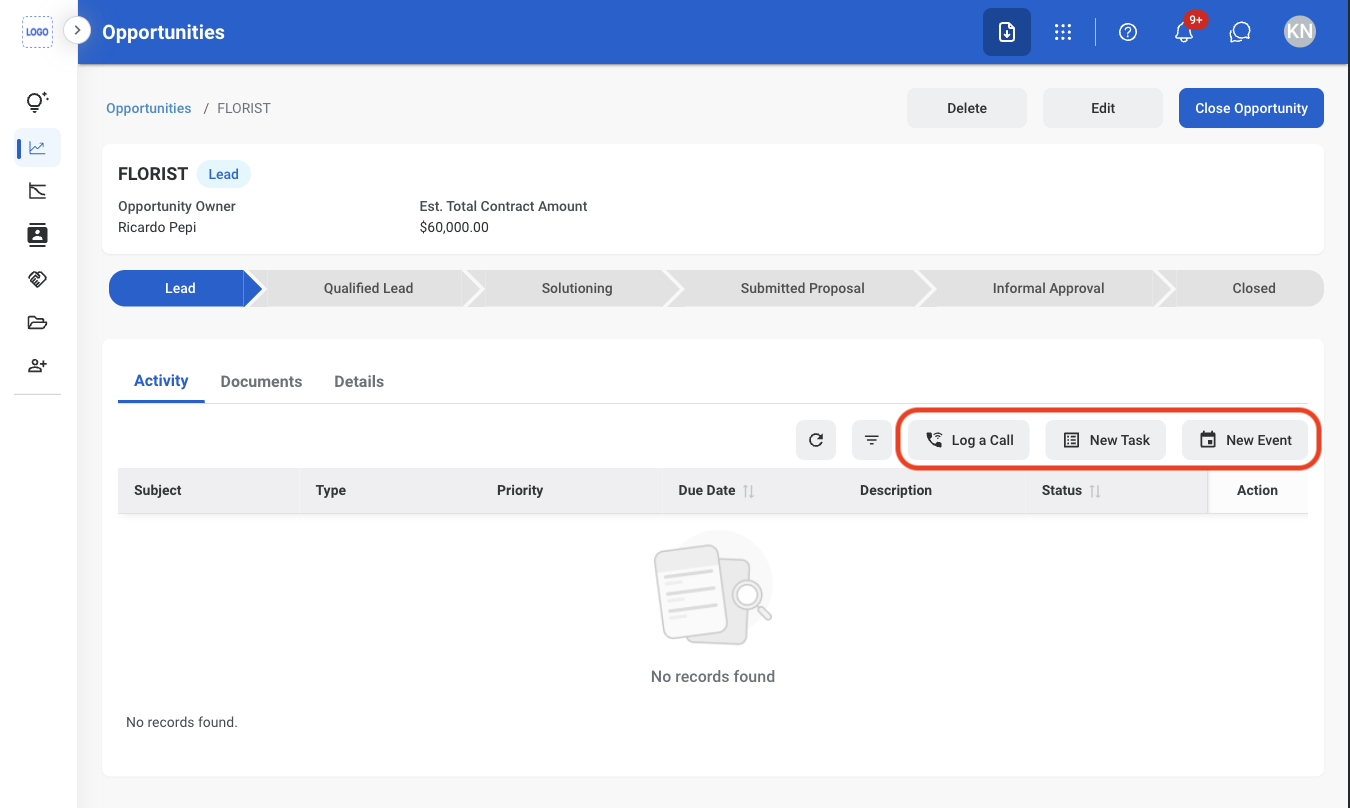
Task: Open the add user sidebar icon
Action: pyautogui.click(x=37, y=366)
